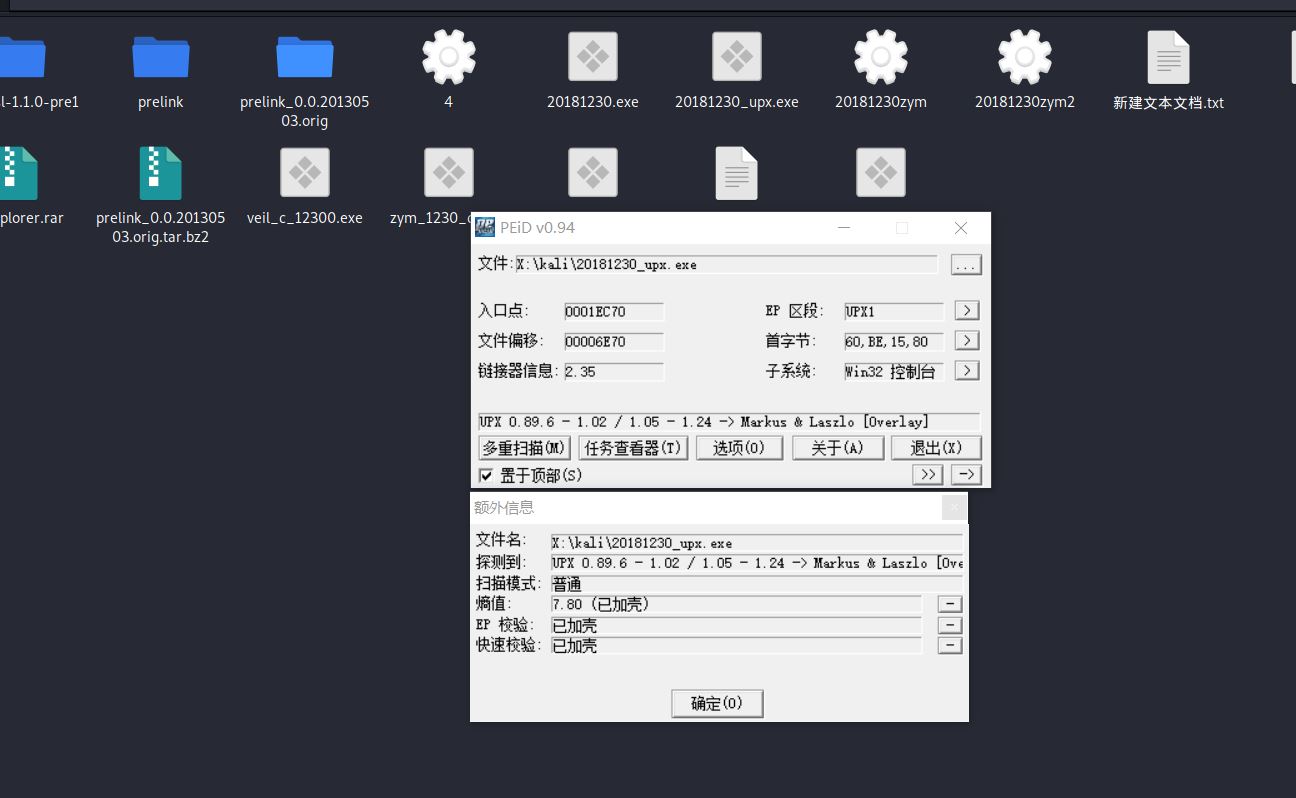The width and height of the screenshot is (1296, 798).
Task: Confirm the extra info dialog with 确定(O)
Action: 717,703
